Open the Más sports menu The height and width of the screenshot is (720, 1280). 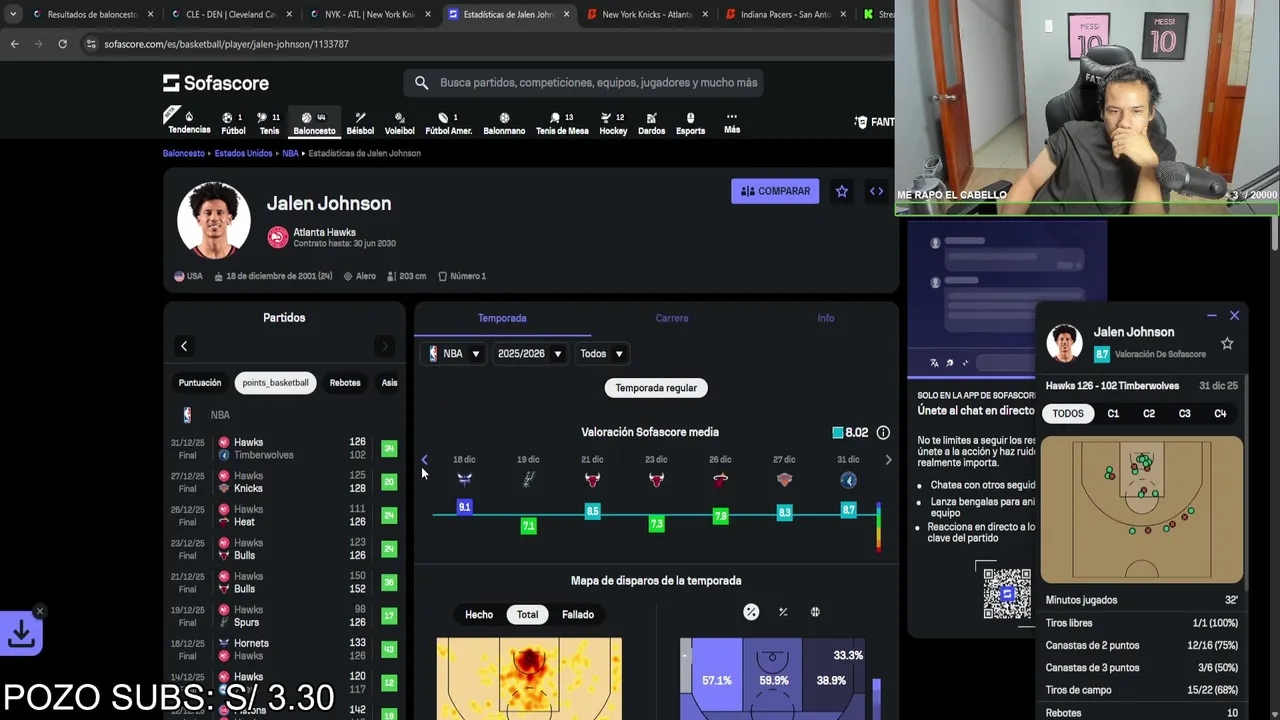(732, 123)
